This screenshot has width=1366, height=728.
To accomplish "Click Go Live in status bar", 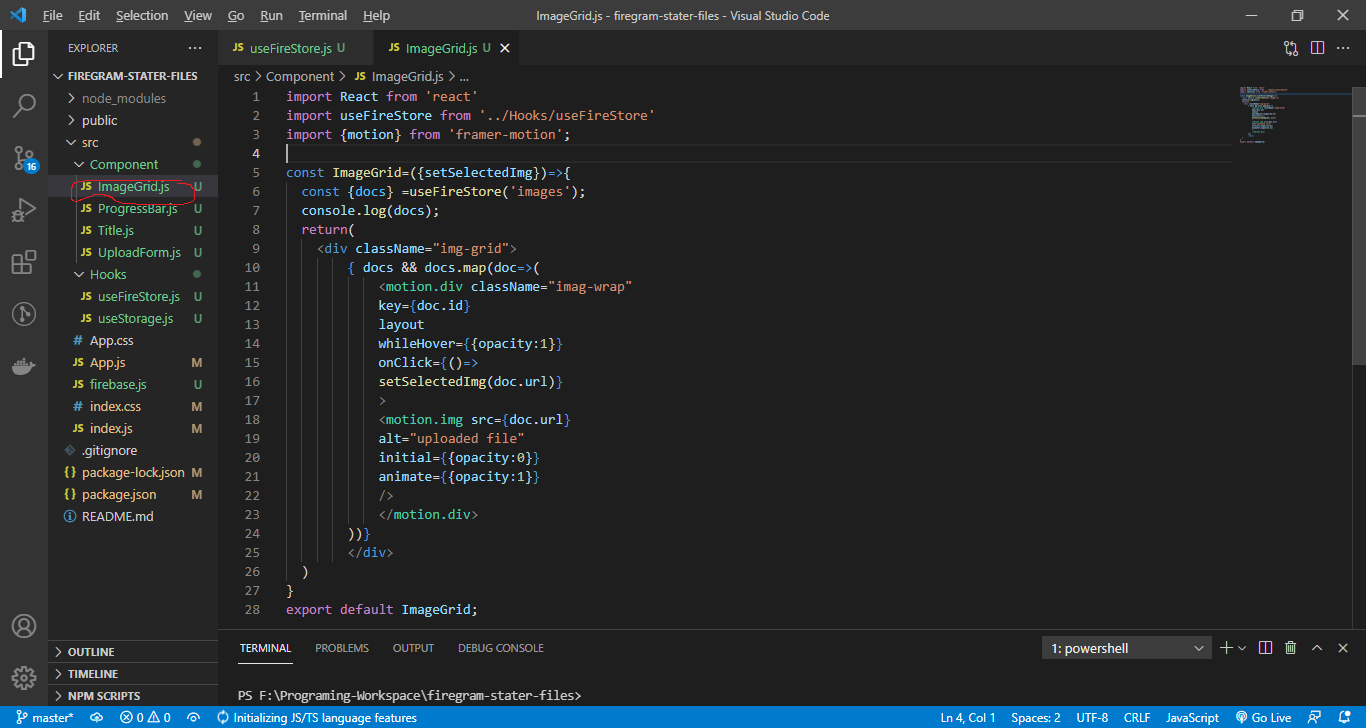I will point(1263,718).
